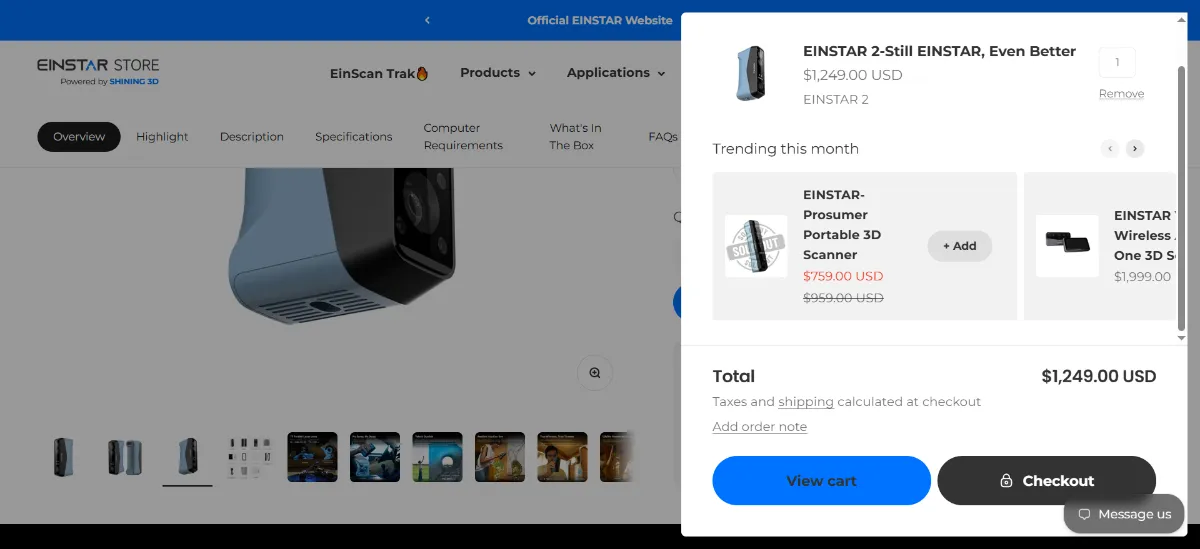
Task: Open EINSTAR-Prosumer Portable 3D Scanner link
Action: (x=843, y=225)
